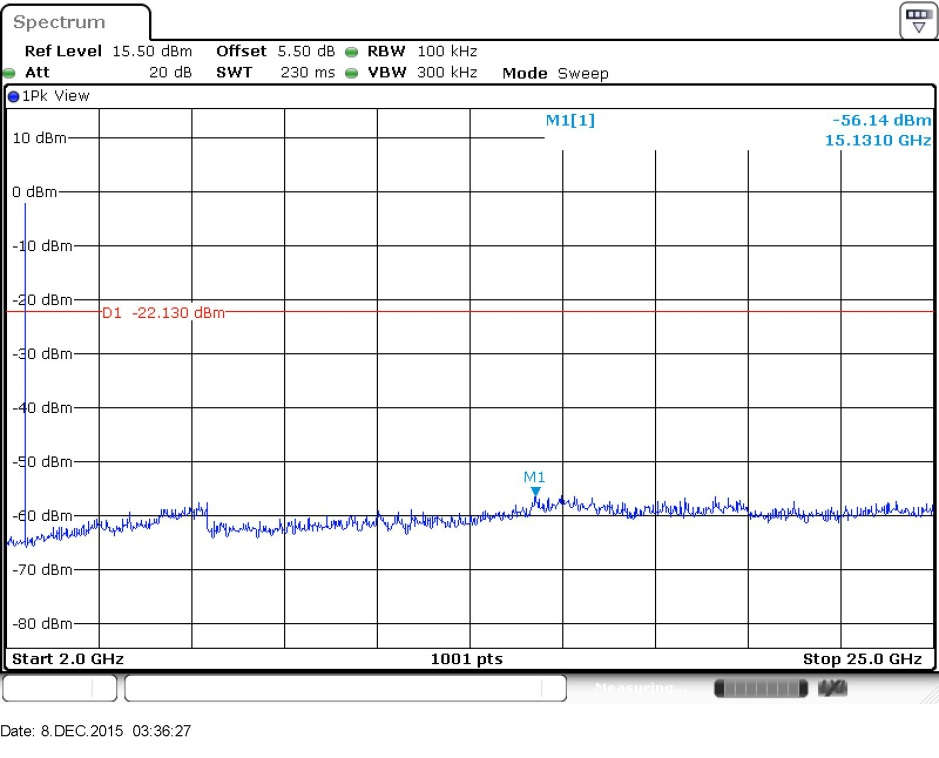Click green indicator dot beside Att
Image resolution: width=939 pixels, height=758 pixels.
point(9,74)
